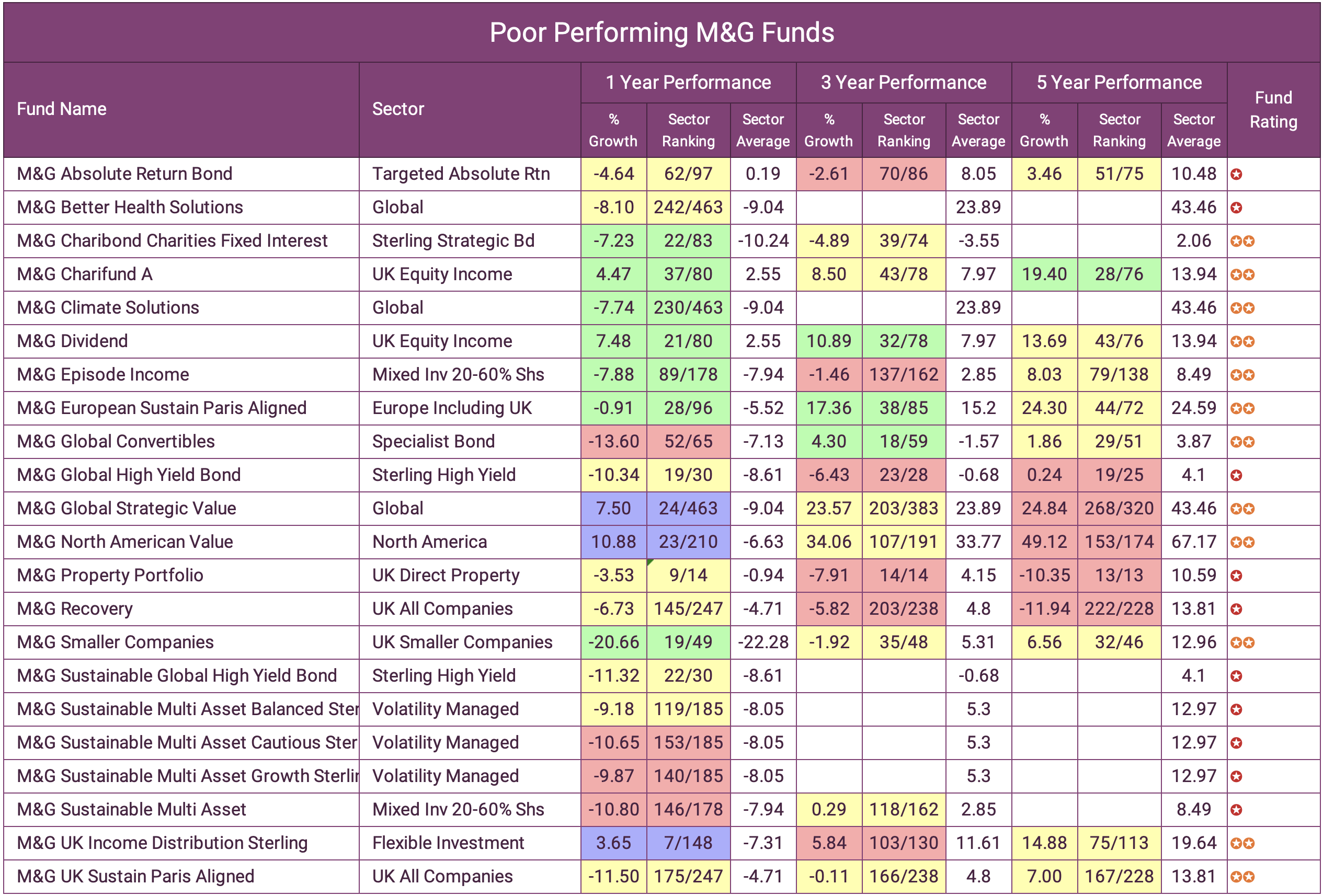The image size is (1323, 896).
Task: Open the M&G Better Health Solutions fund entry
Action: tap(126, 207)
